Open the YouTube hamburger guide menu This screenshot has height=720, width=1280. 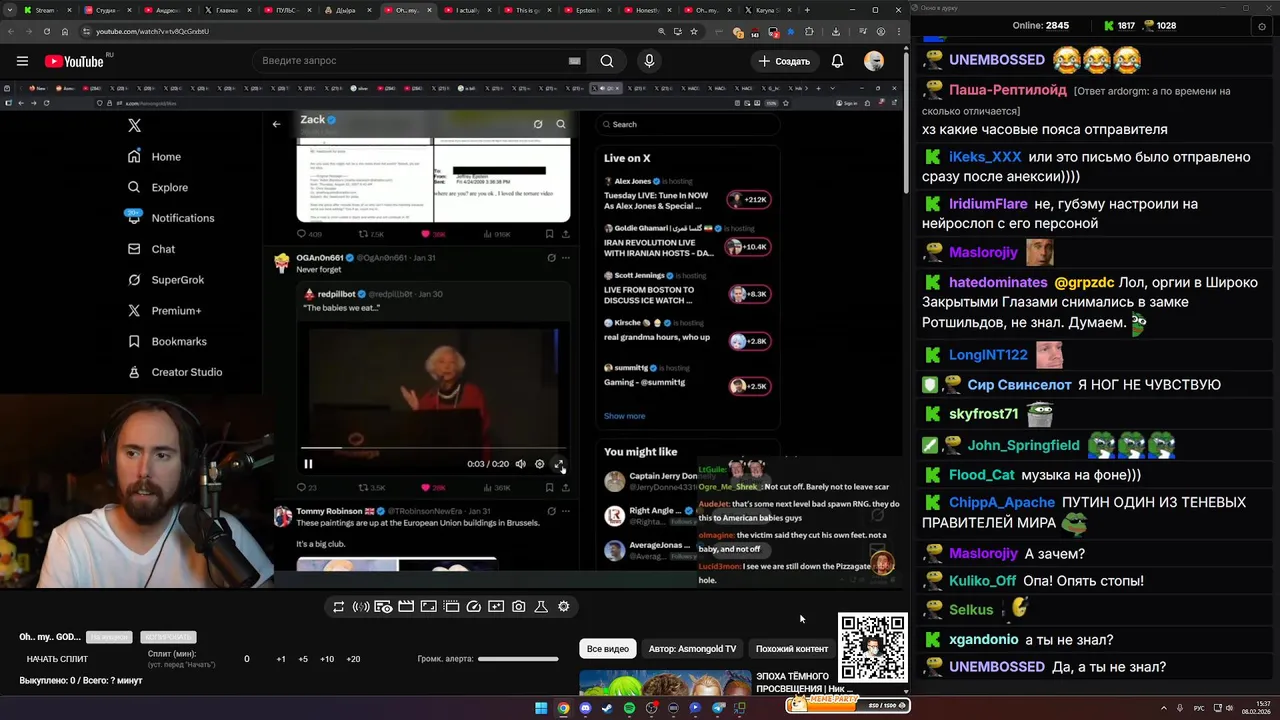pos(22,61)
